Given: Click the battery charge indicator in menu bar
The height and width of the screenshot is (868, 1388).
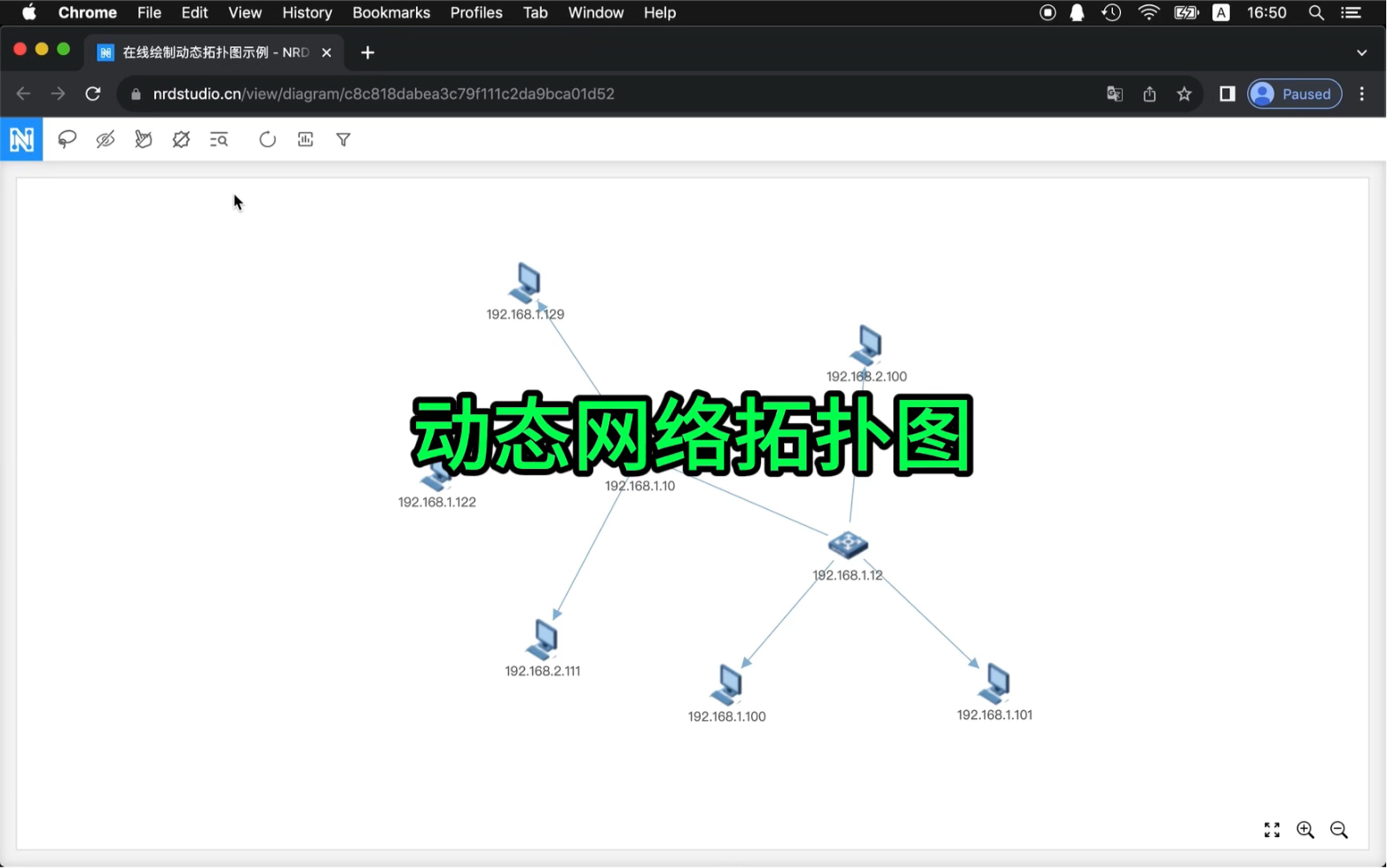Looking at the screenshot, I should click(1186, 12).
